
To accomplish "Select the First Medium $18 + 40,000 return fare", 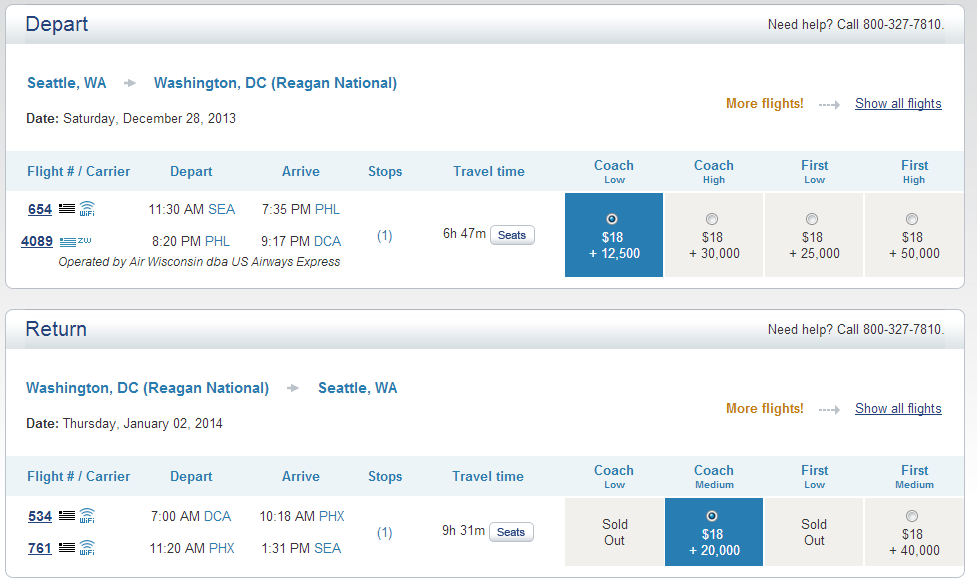I will 913,532.
